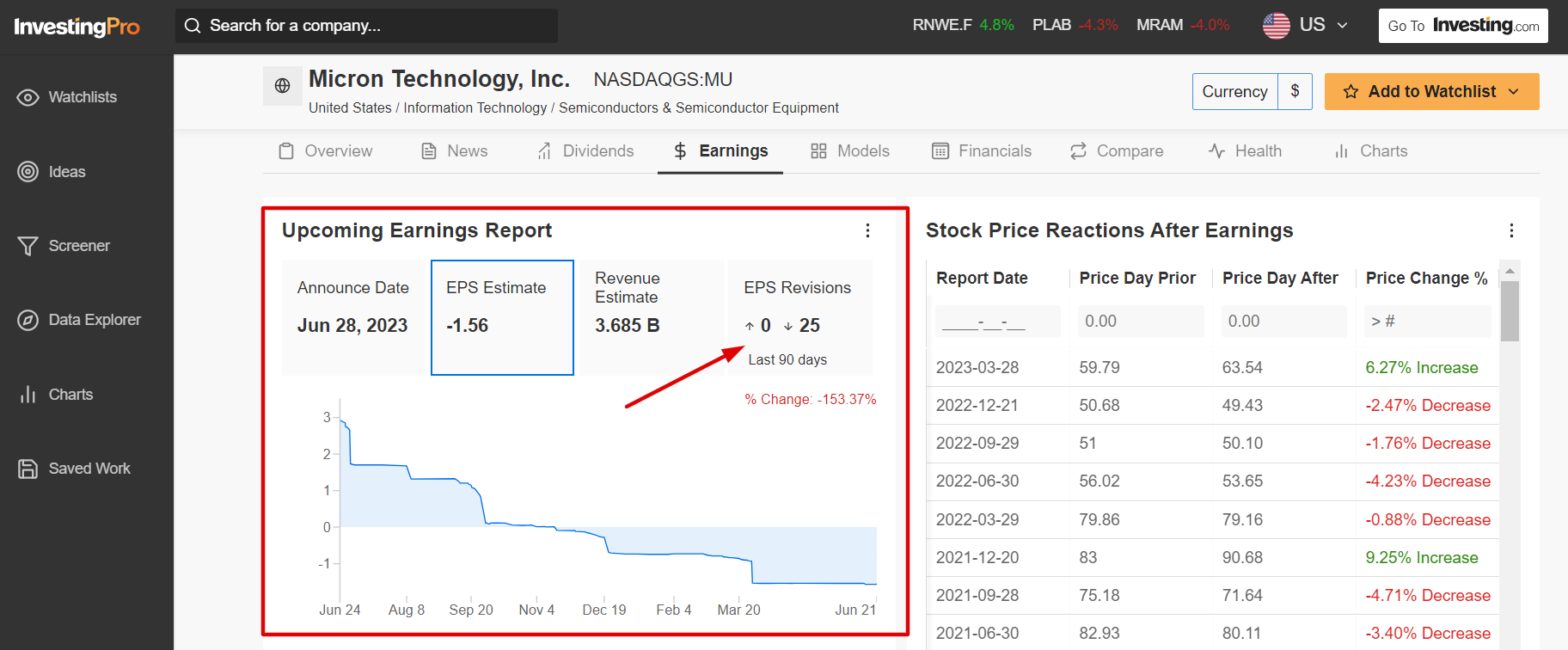Switch to the Earnings tab

[720, 151]
